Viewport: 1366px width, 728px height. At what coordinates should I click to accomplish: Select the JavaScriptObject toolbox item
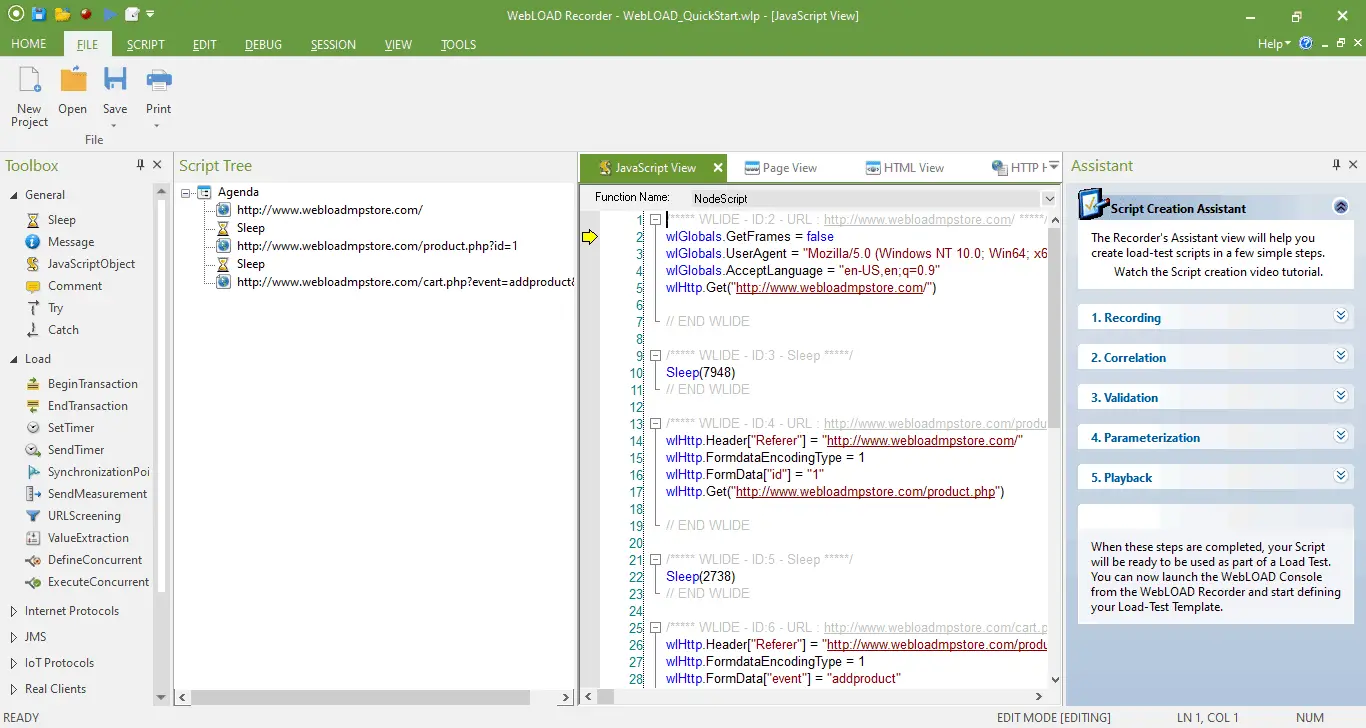pyautogui.click(x=91, y=264)
